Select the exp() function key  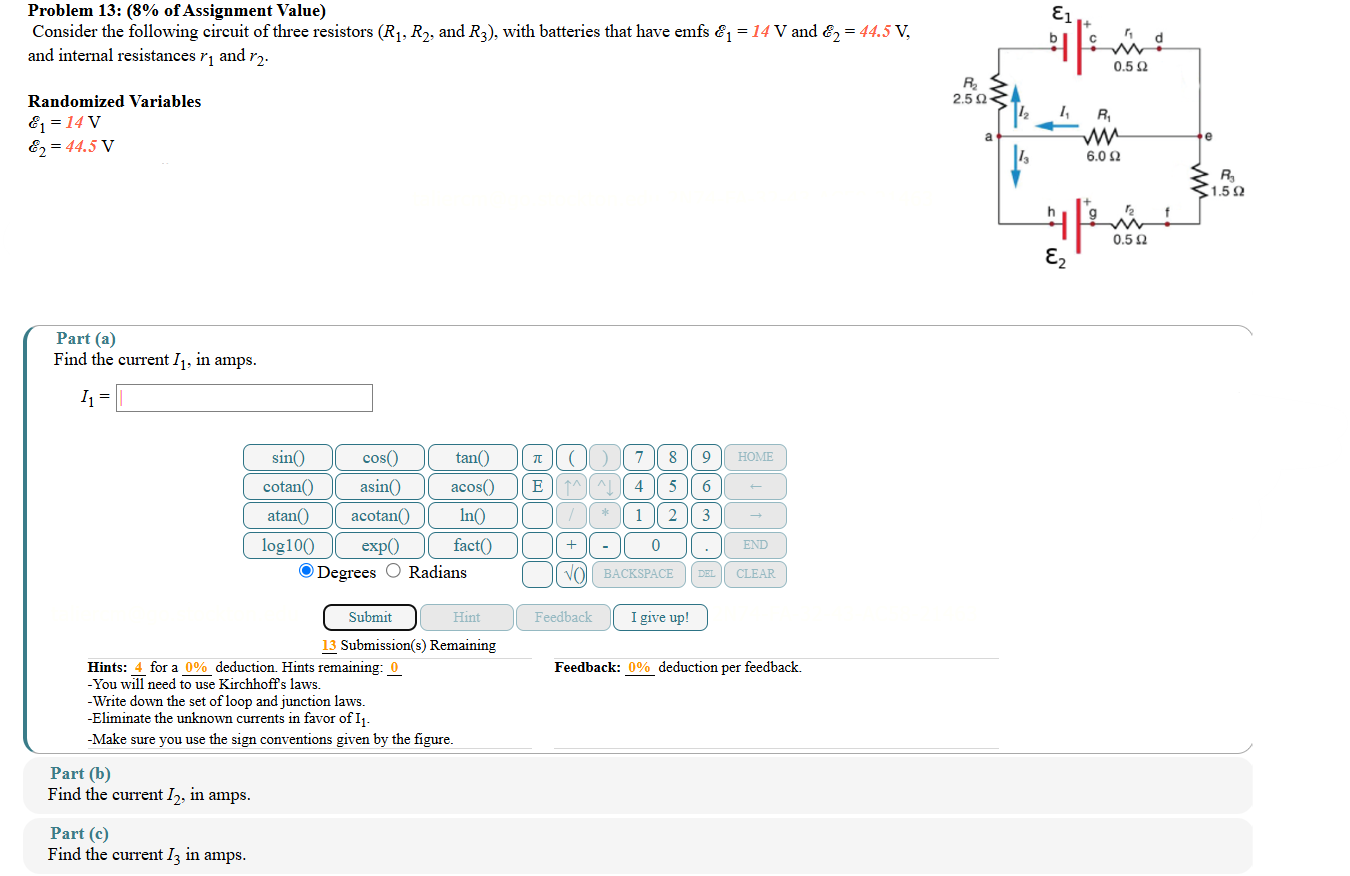(x=380, y=545)
